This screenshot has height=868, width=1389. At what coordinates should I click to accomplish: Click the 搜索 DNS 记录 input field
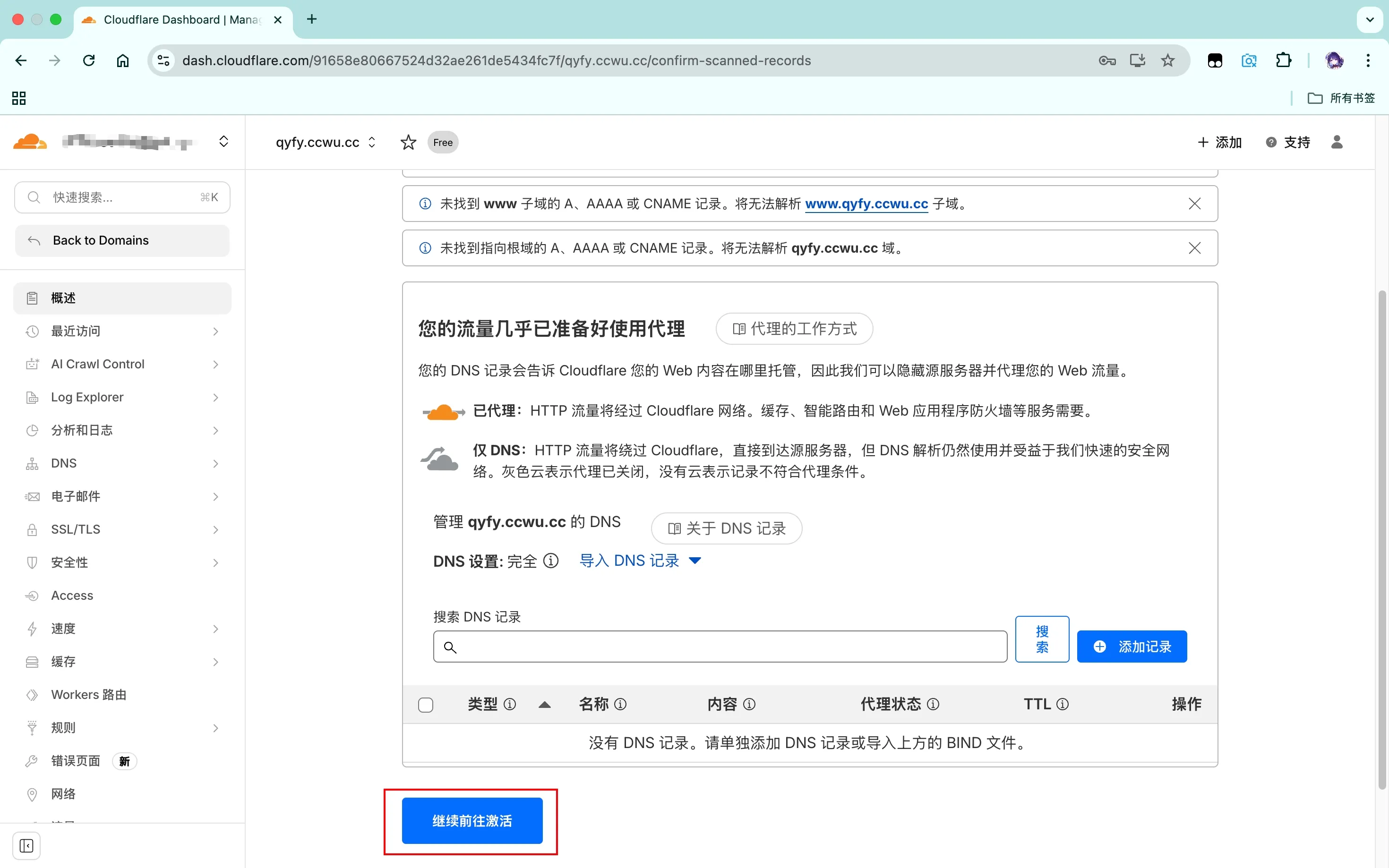[x=720, y=647]
